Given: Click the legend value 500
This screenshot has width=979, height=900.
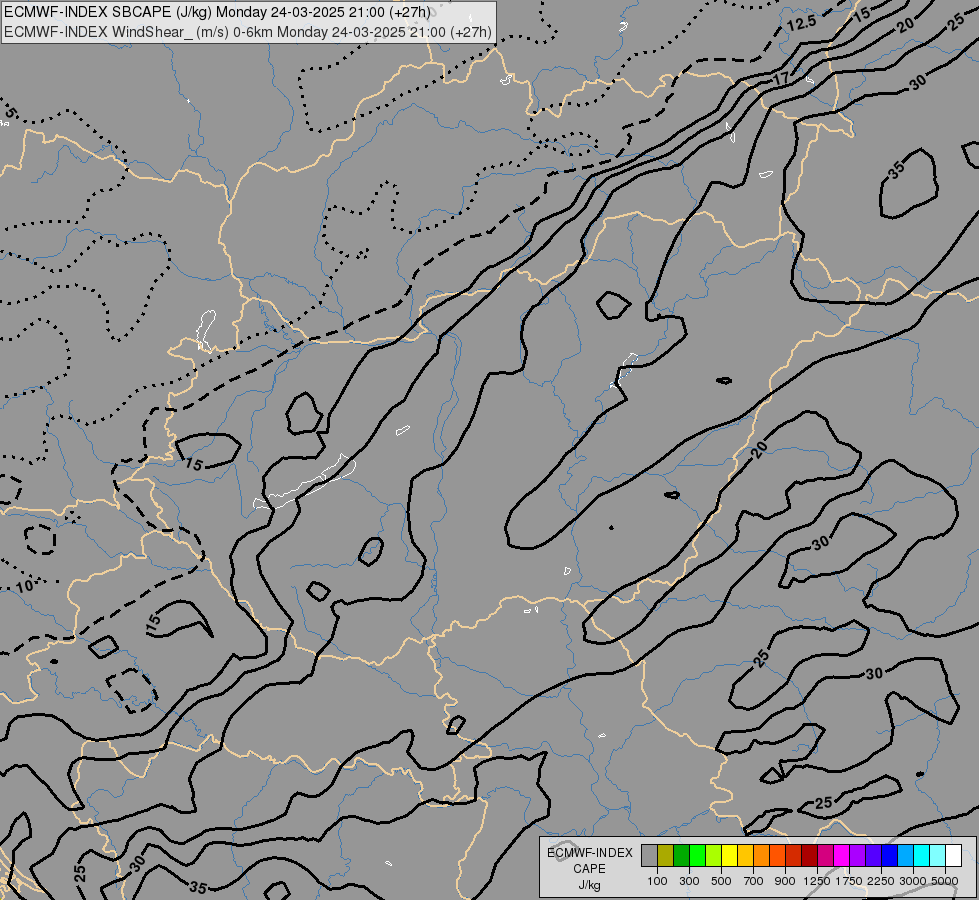Looking at the screenshot, I should (721, 881).
